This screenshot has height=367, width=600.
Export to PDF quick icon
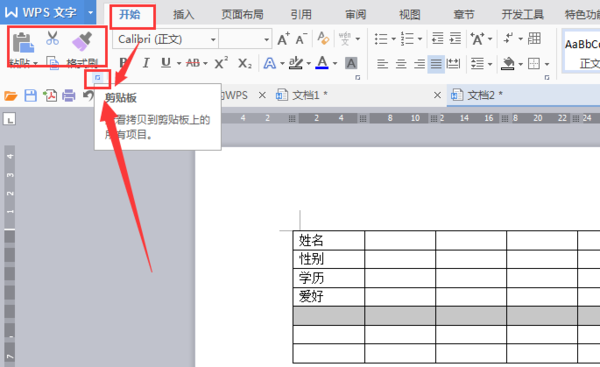pos(50,95)
